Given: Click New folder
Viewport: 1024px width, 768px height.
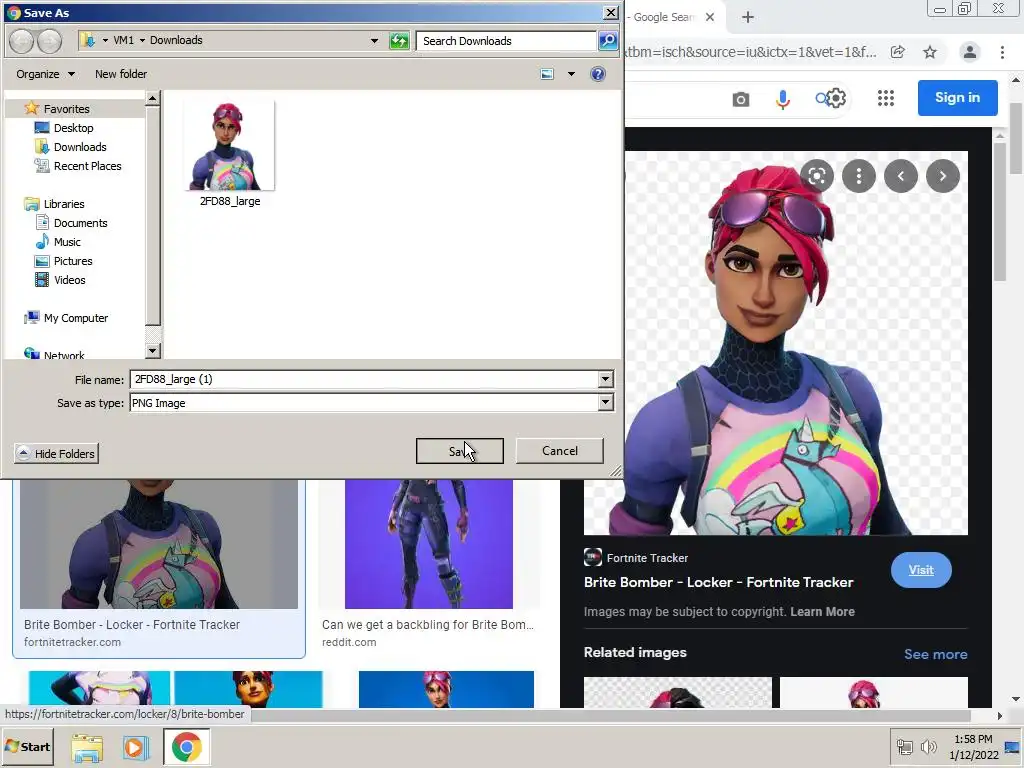Looking at the screenshot, I should point(121,74).
